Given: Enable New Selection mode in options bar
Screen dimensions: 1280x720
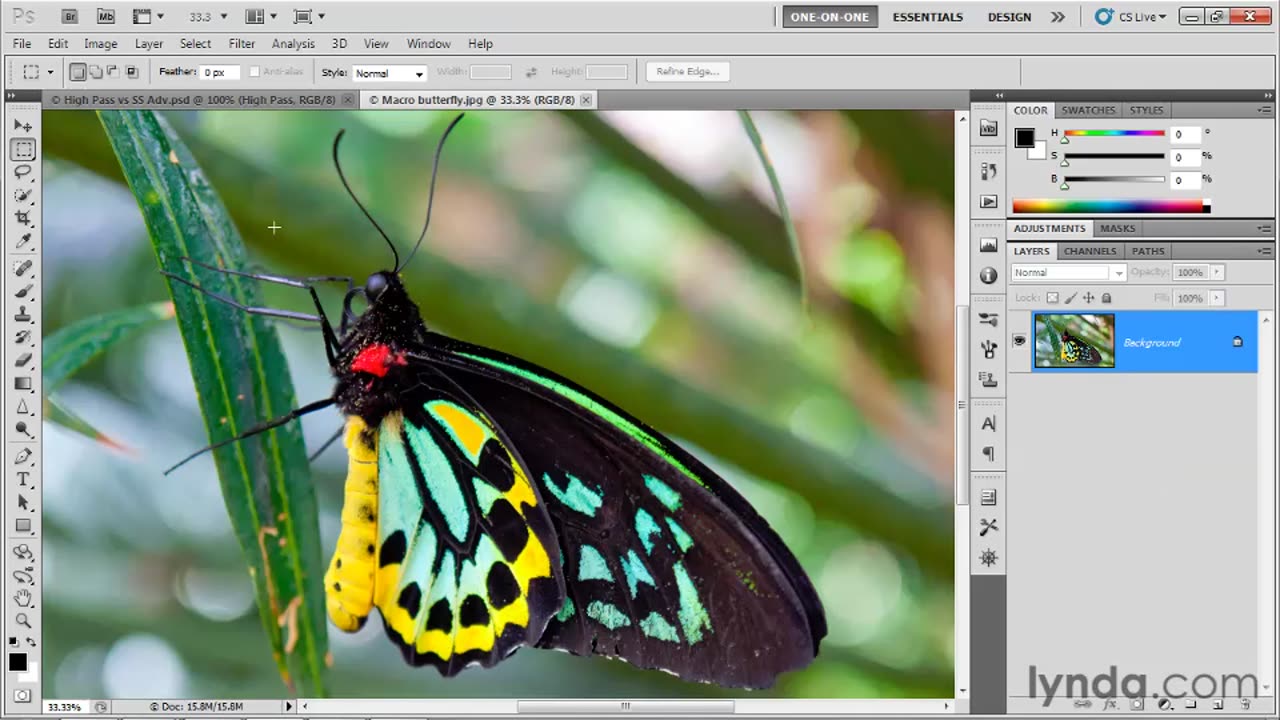Looking at the screenshot, I should tap(78, 72).
